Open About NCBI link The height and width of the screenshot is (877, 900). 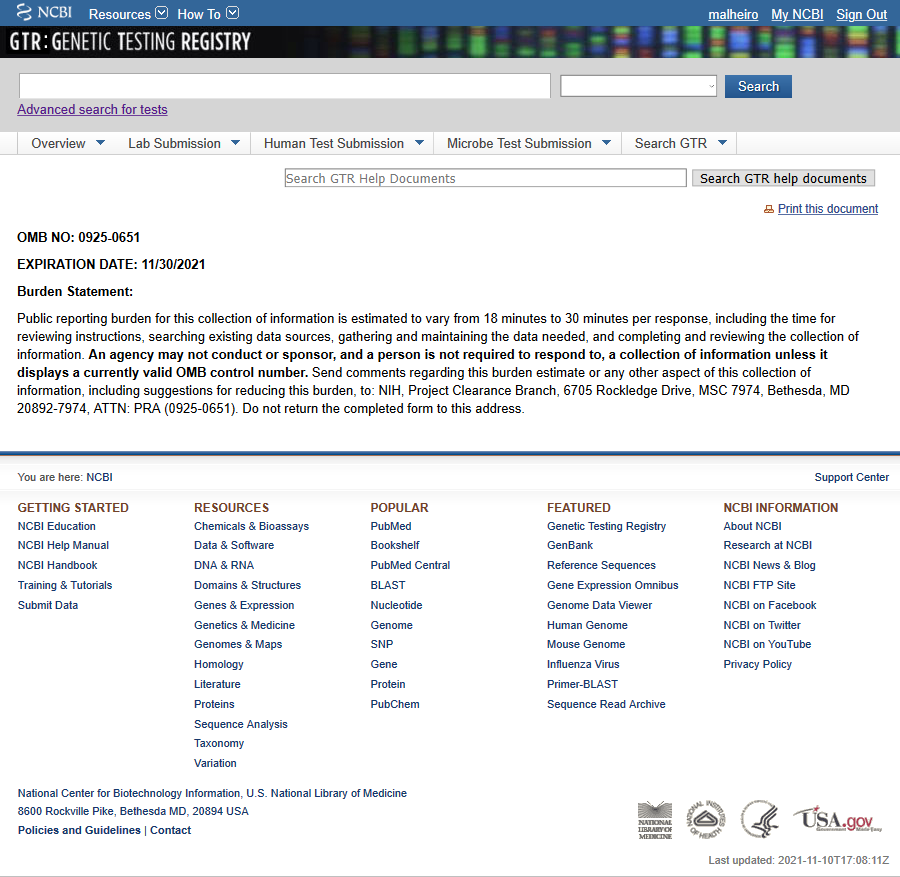click(x=752, y=526)
